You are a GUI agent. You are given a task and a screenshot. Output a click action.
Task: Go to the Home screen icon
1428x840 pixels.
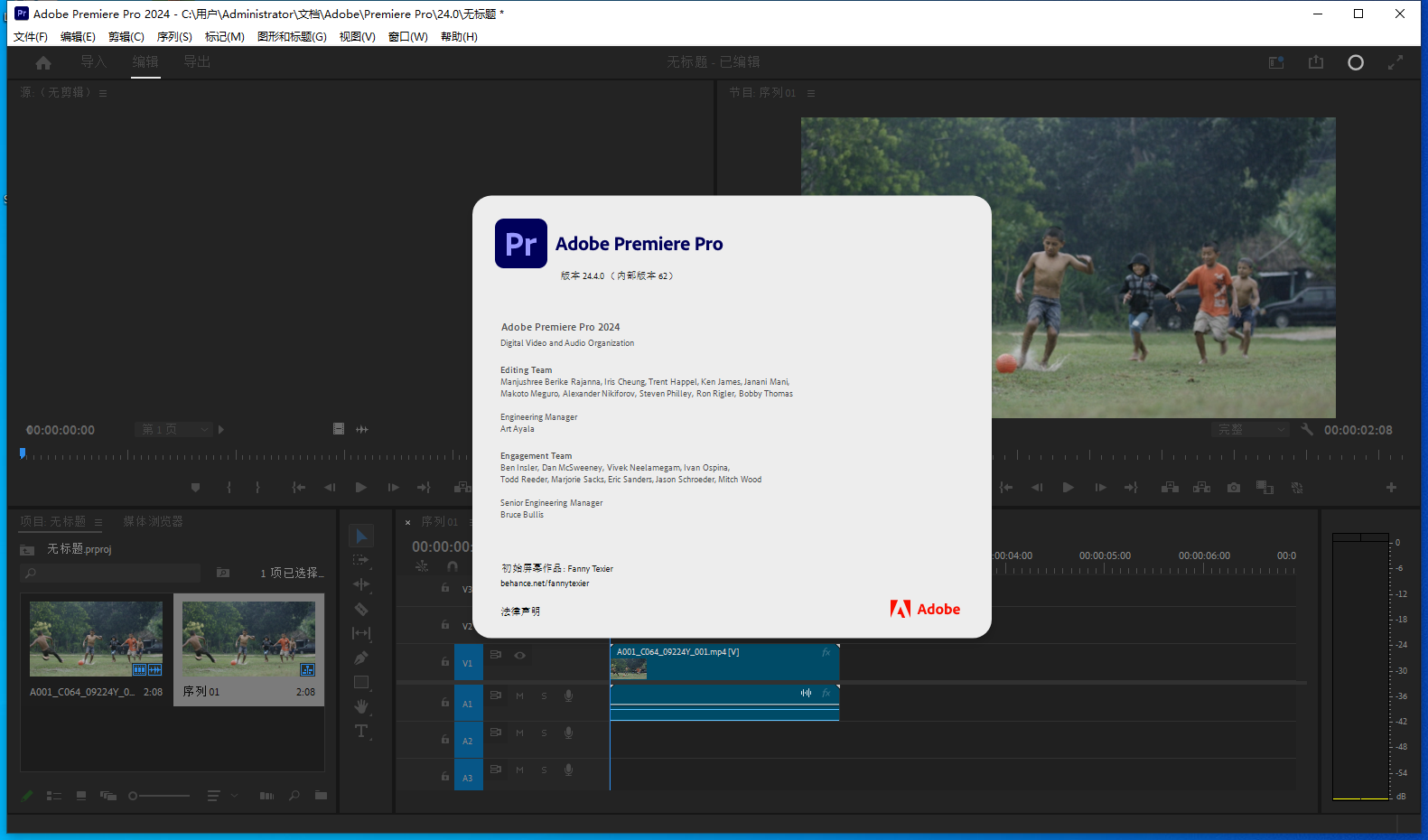(x=43, y=62)
